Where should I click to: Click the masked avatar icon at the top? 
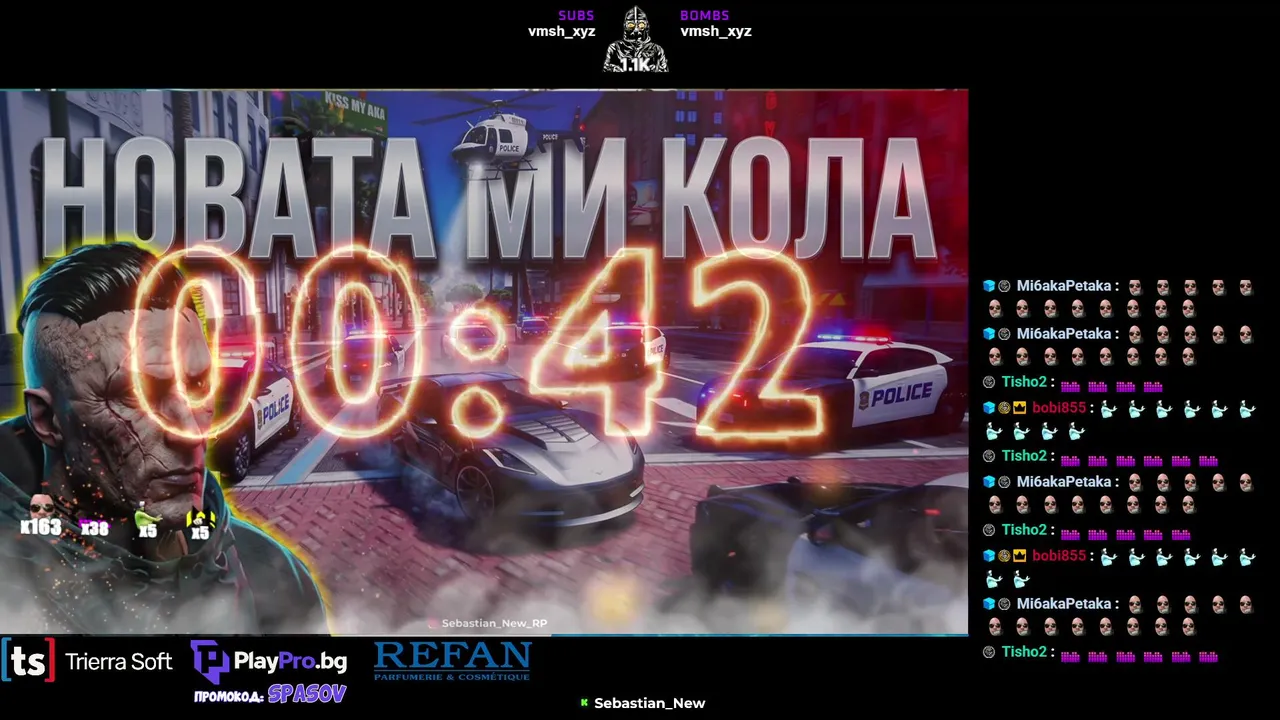click(x=635, y=39)
